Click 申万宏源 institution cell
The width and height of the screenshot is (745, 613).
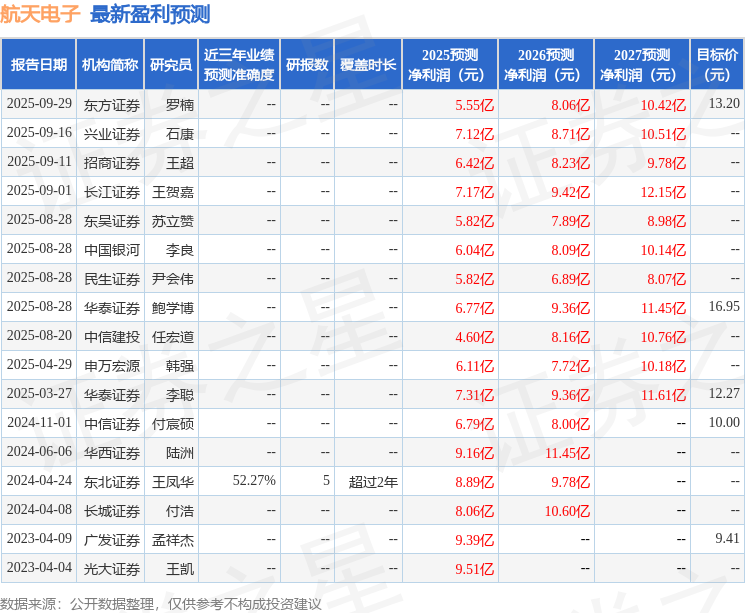[112, 365]
